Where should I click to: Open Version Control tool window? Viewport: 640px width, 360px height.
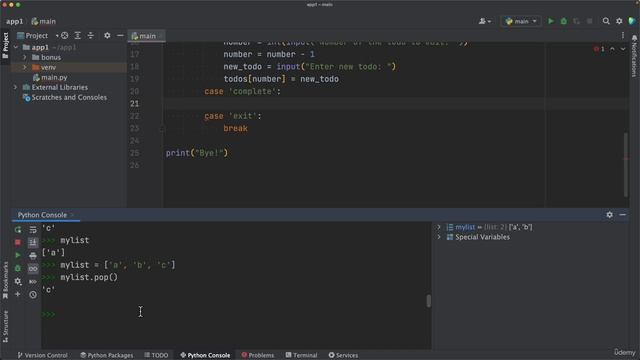tap(42, 355)
